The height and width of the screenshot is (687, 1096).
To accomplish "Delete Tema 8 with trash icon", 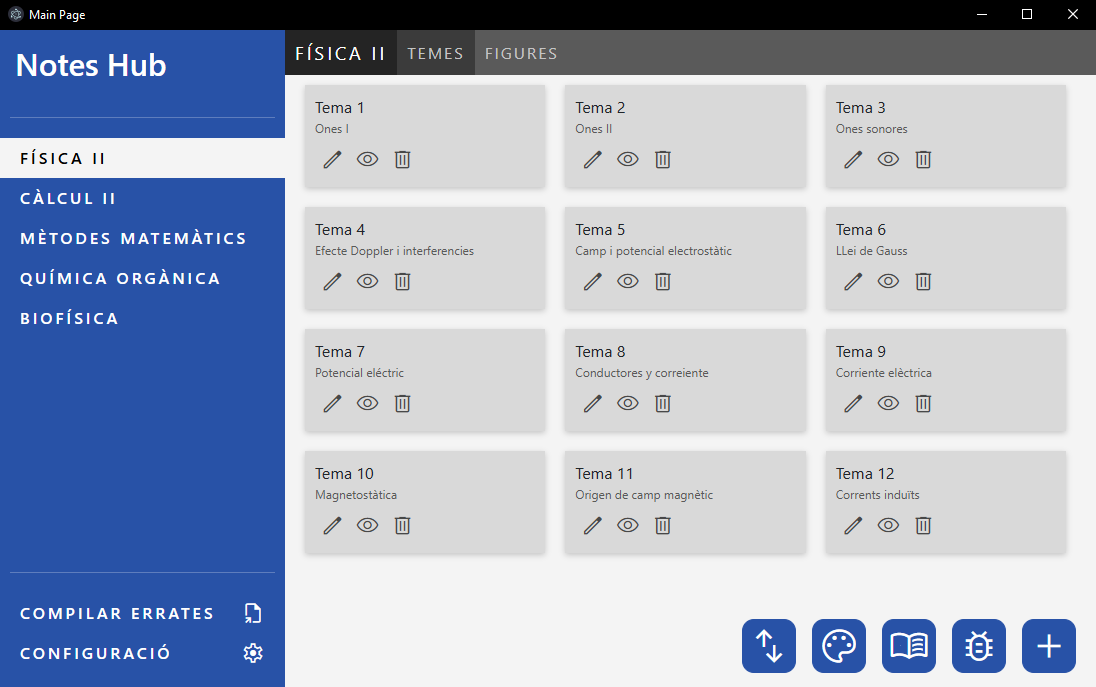I will point(663,403).
